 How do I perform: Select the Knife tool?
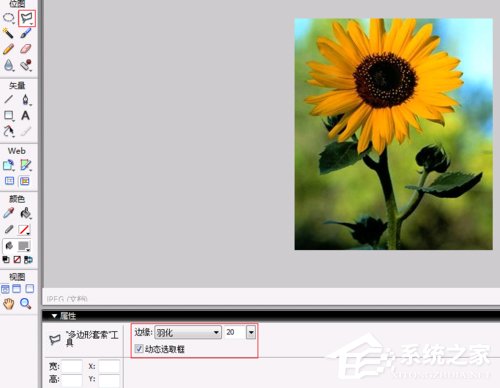[26, 131]
